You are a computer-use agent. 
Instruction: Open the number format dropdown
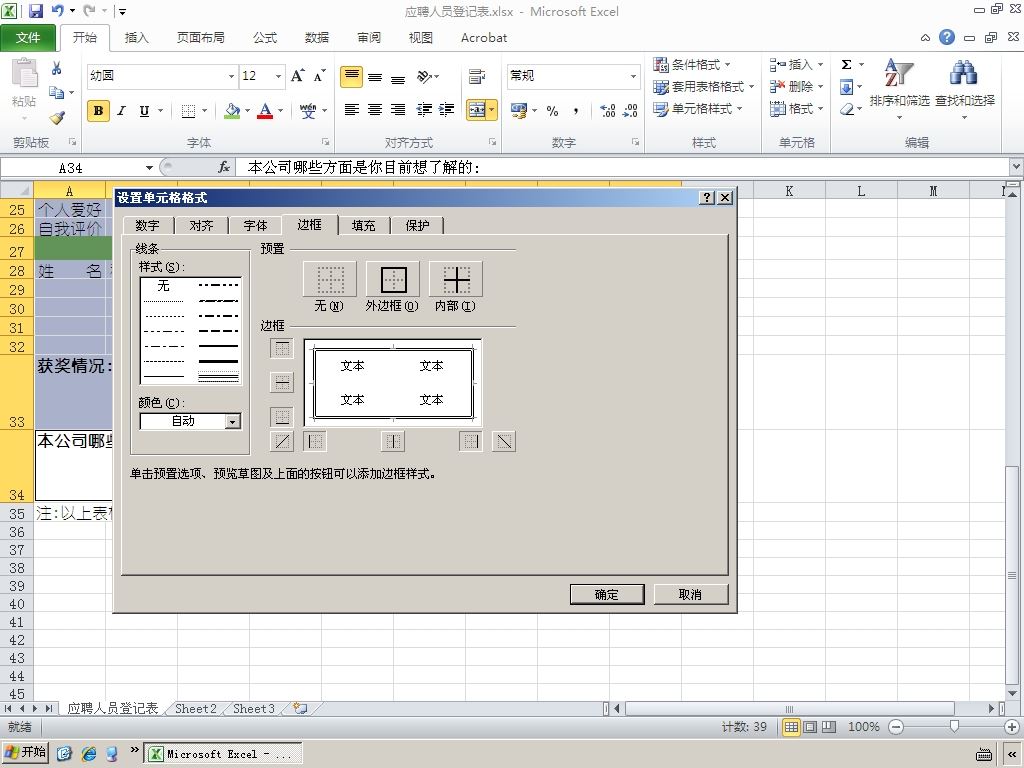point(633,76)
